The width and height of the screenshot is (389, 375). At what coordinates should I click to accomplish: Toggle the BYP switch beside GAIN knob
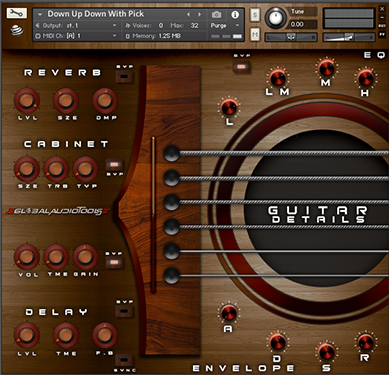pos(114,263)
